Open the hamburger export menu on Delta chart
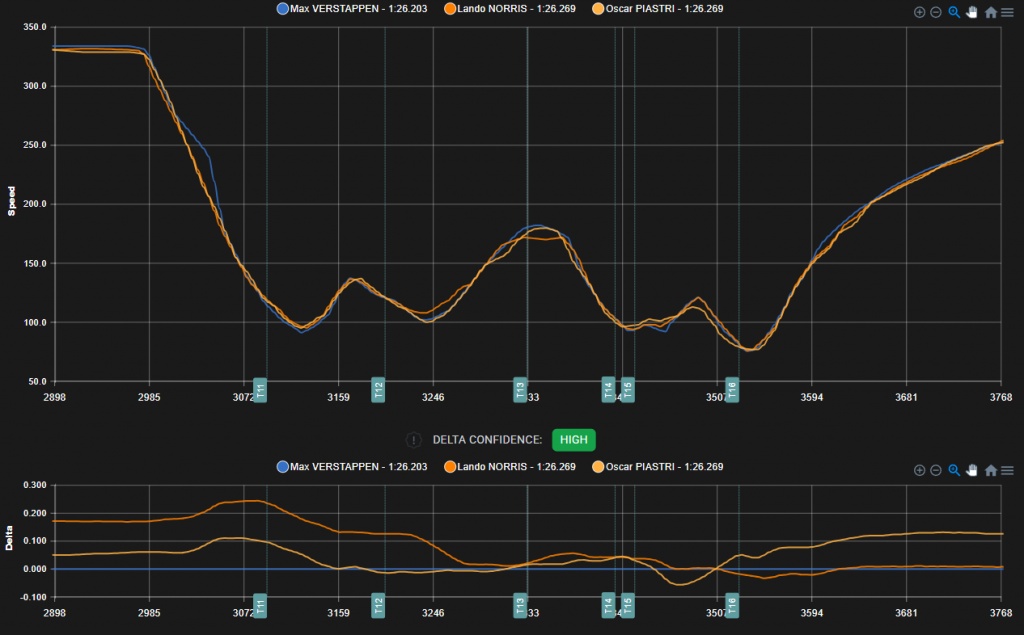This screenshot has height=635, width=1024. click(x=1007, y=470)
